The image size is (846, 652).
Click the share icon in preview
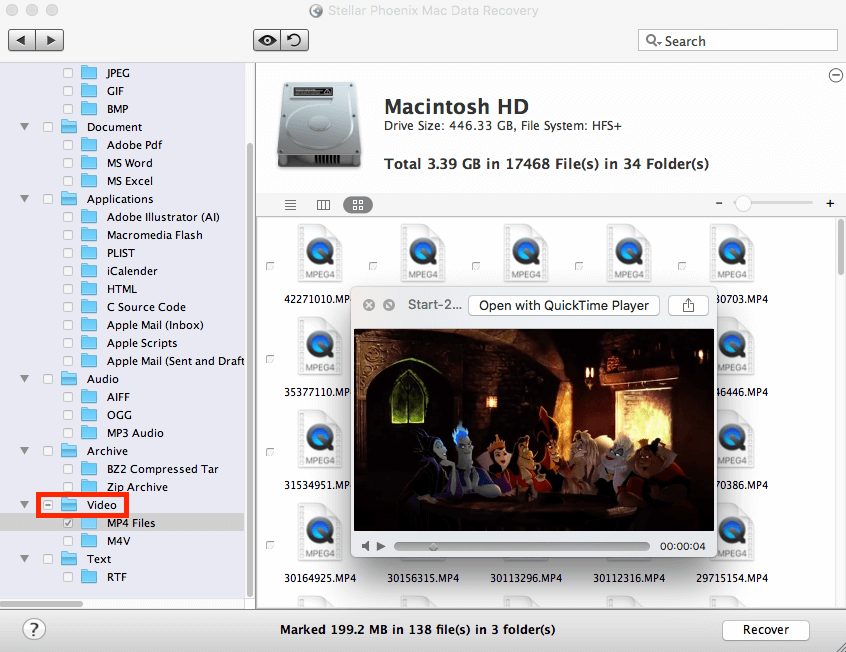click(688, 305)
